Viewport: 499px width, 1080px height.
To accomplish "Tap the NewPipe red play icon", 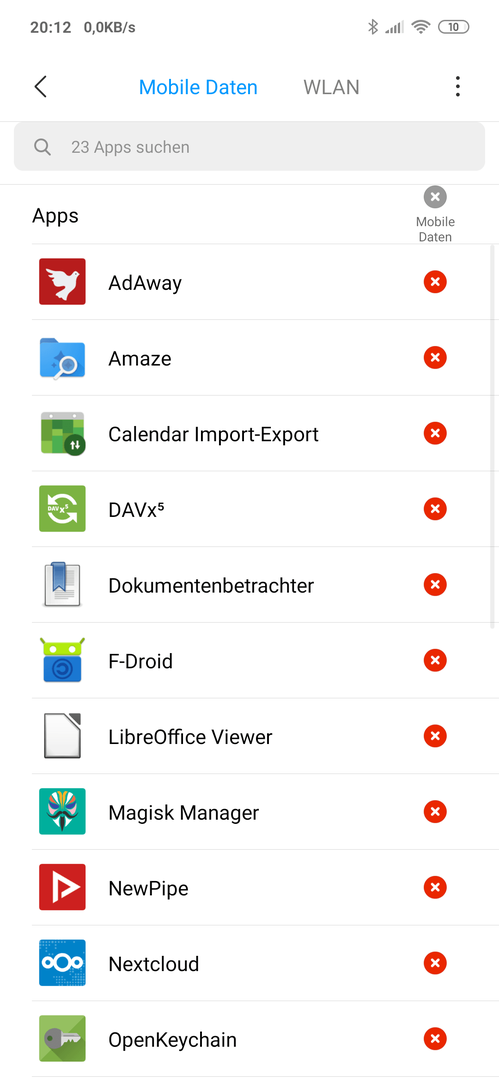I will click(x=62, y=888).
